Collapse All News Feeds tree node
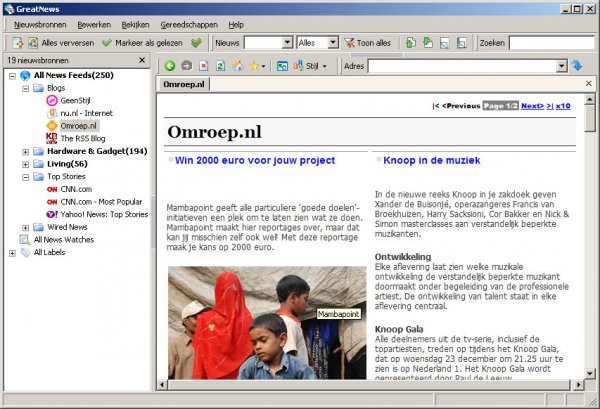 tap(12, 76)
